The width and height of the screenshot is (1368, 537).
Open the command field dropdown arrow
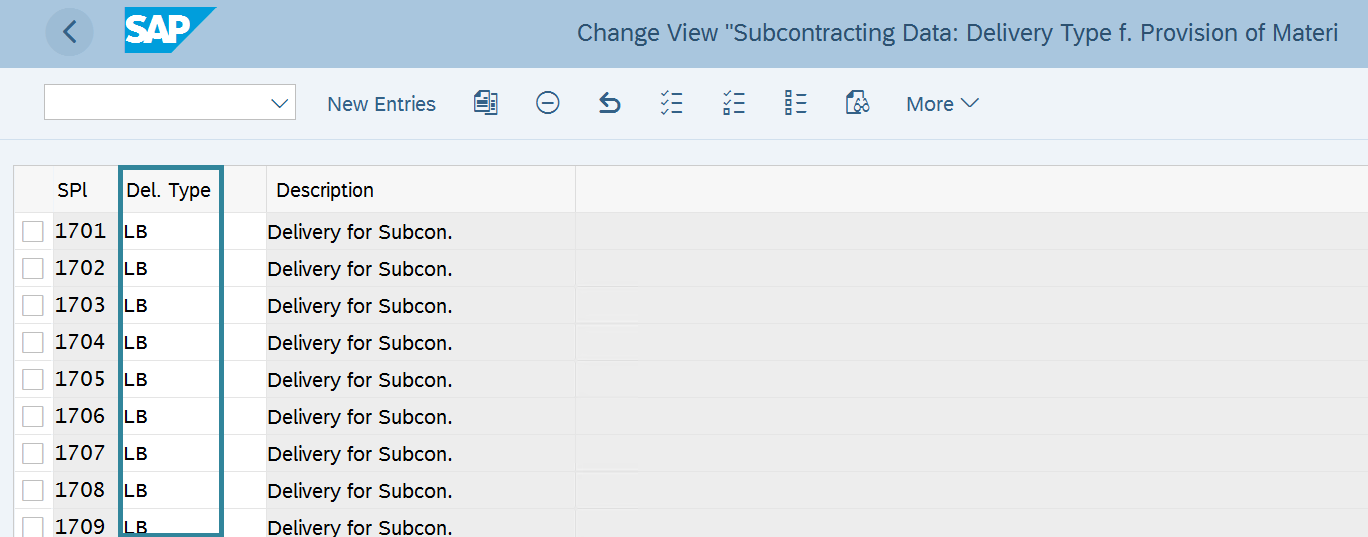[x=279, y=103]
